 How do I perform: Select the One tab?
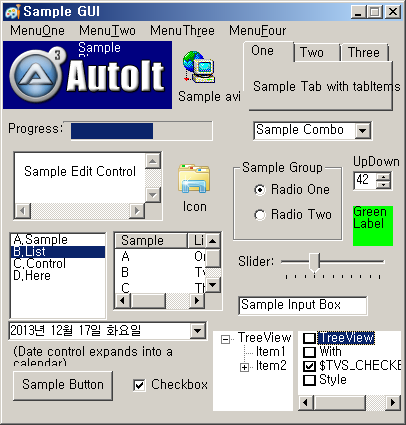tap(268, 51)
